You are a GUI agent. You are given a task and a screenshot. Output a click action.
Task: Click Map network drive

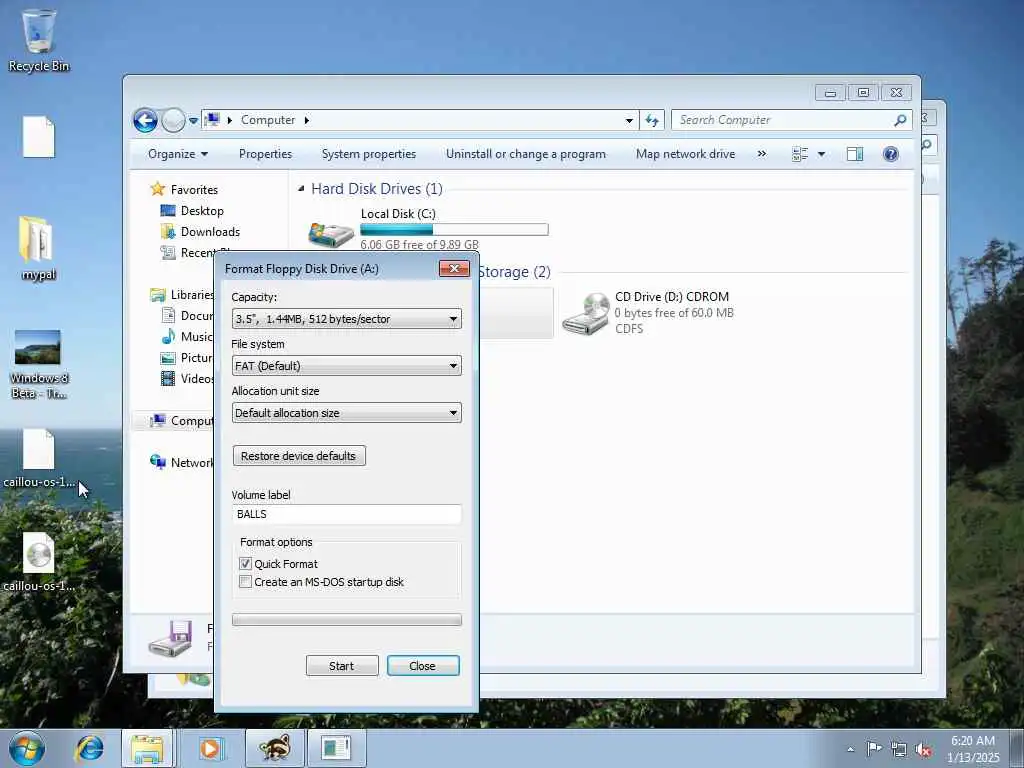tap(685, 154)
